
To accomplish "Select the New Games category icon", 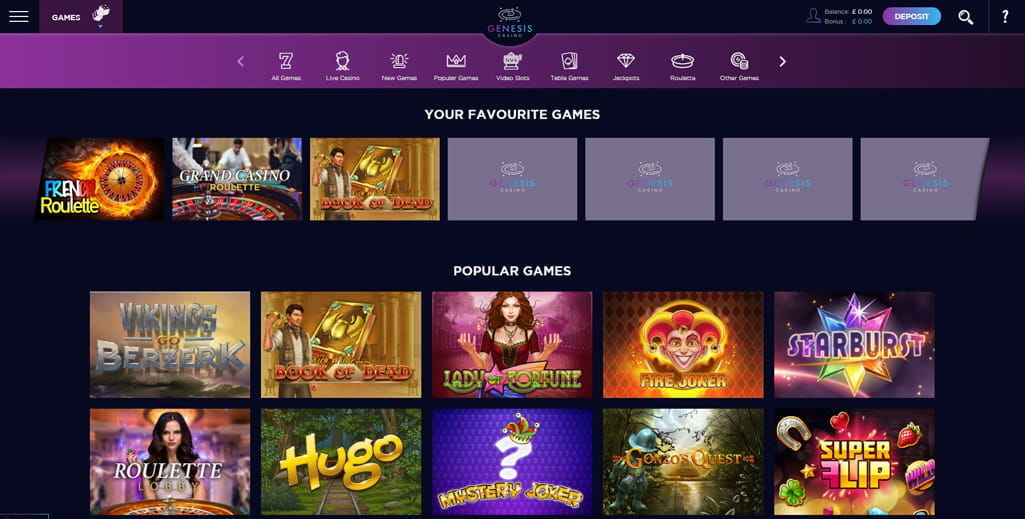I will point(399,66).
